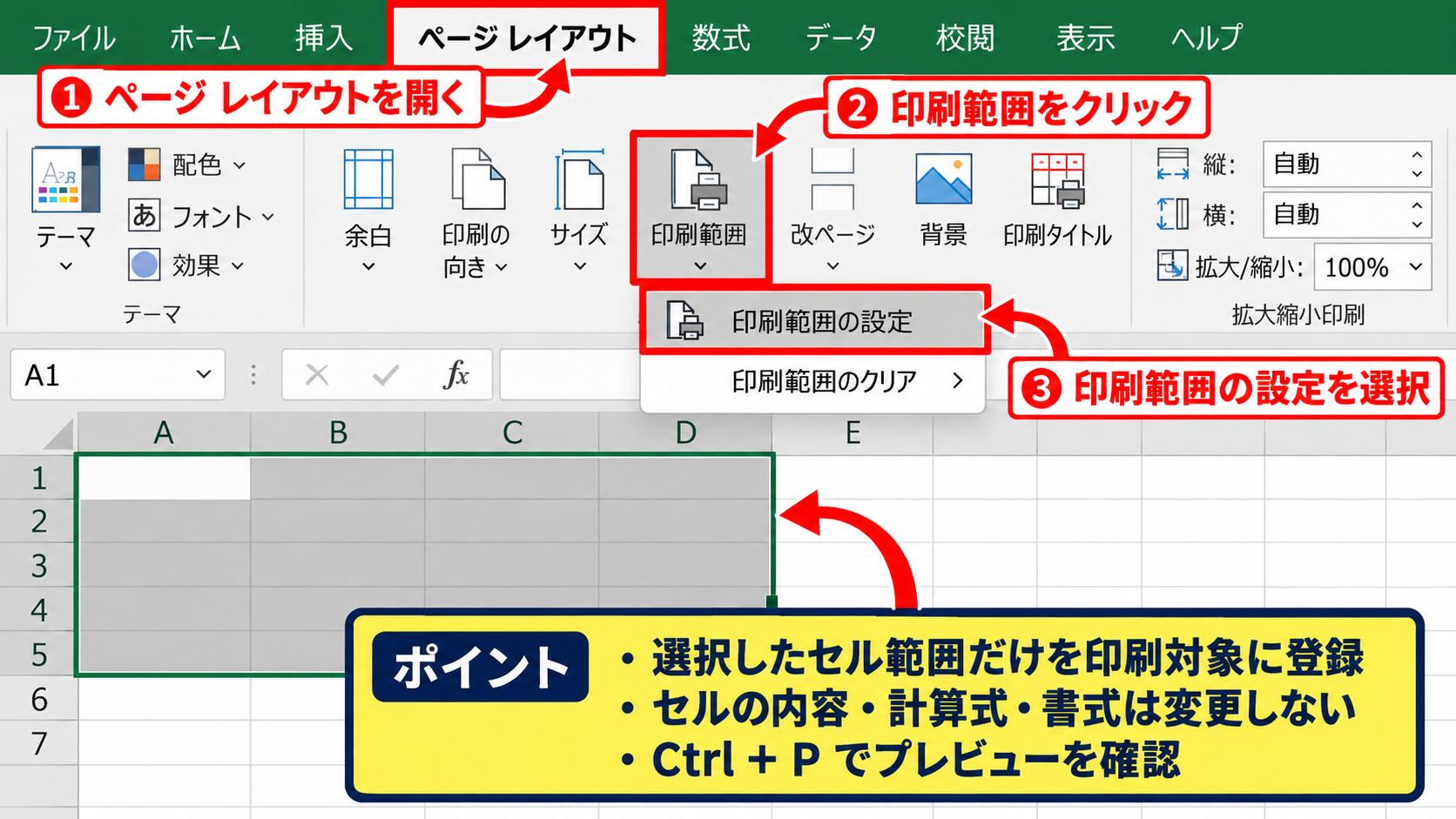Viewport: 1456px width, 819px height.
Task: Click the formula bar input field
Action: point(570,375)
